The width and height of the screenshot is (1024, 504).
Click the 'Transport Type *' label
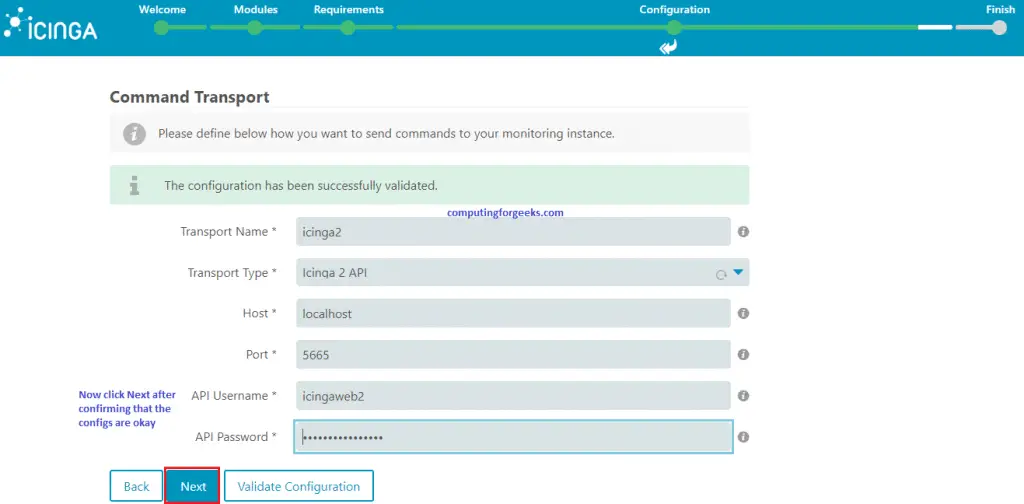(232, 273)
